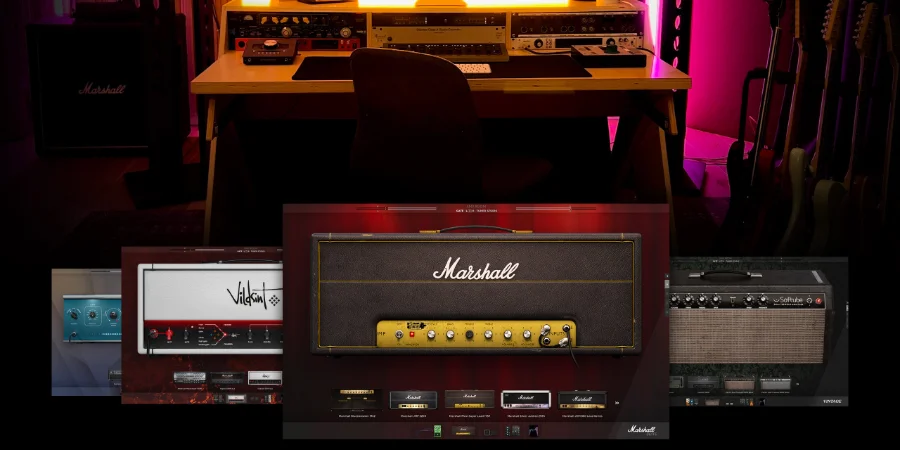Viewport: 900px width, 450px height.
Task: Click the Vildsint signature logo on white amp
Action: (x=253, y=295)
